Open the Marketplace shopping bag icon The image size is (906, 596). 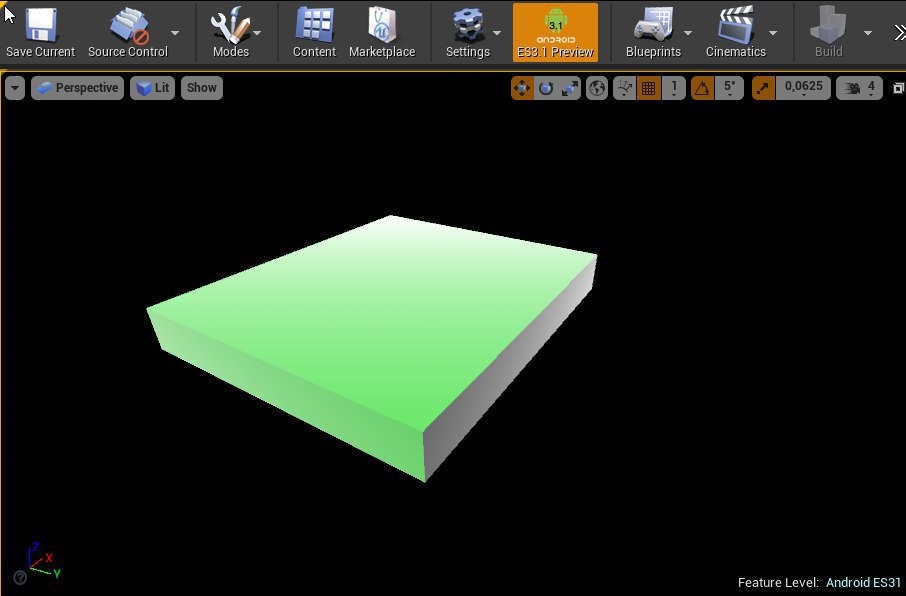click(x=382, y=24)
